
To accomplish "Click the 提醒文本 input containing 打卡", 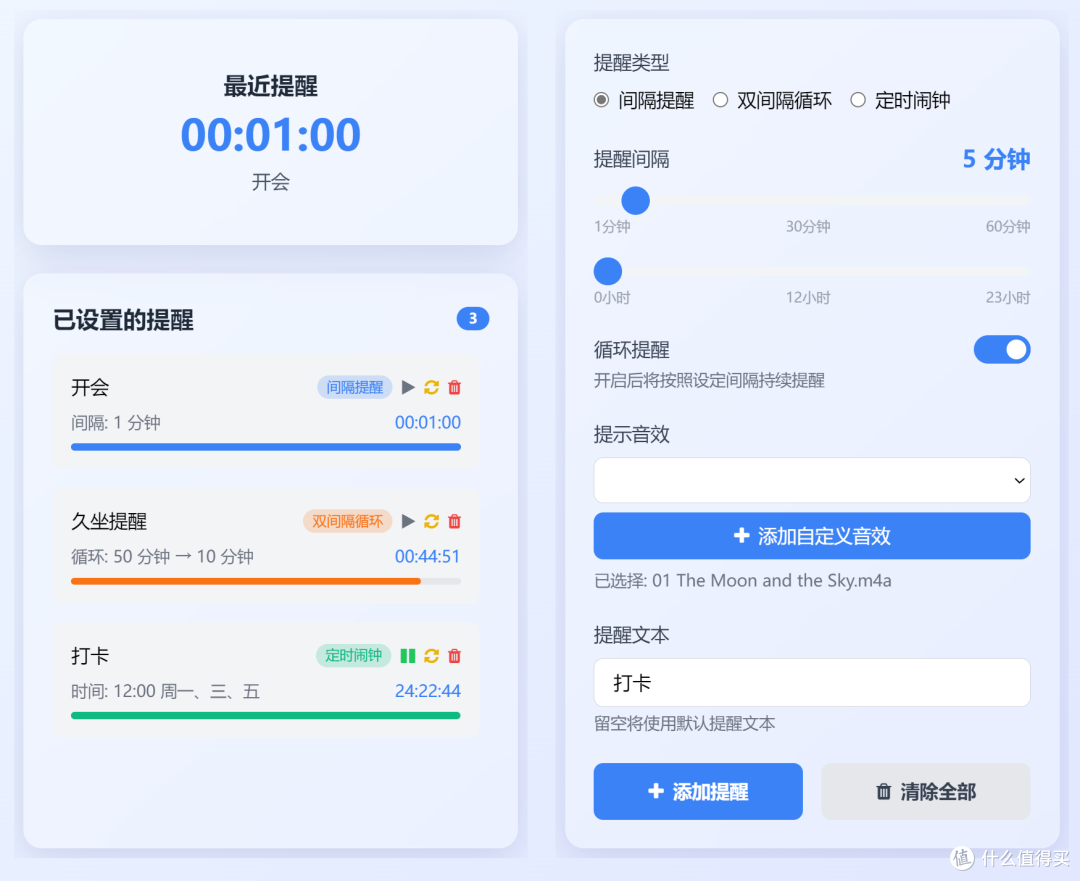I will click(812, 683).
